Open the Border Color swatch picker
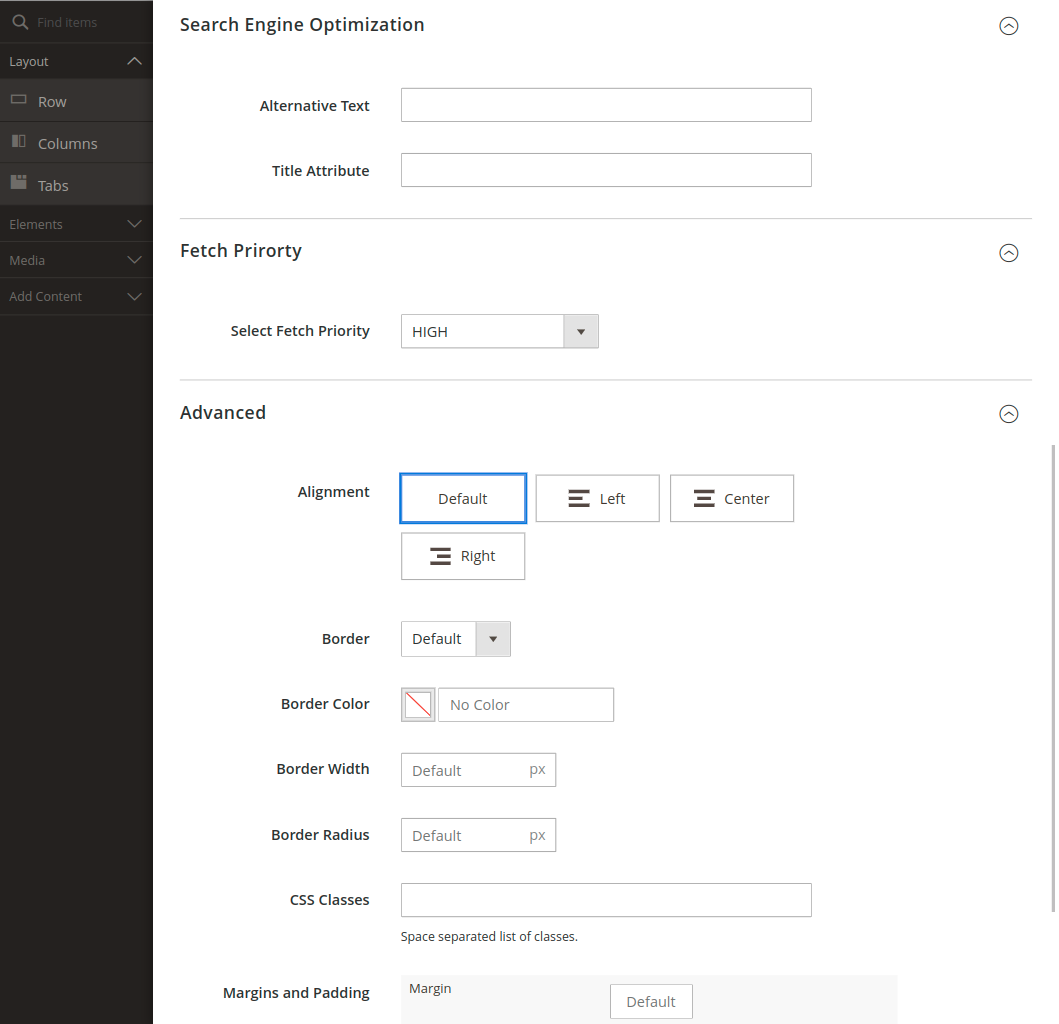The image size is (1059, 1024). pyautogui.click(x=418, y=705)
